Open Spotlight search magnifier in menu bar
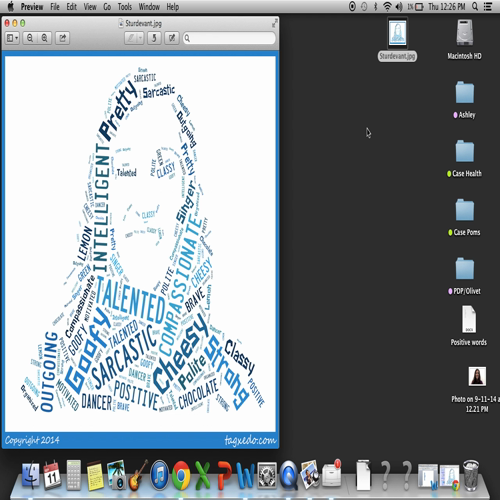500x500 pixels. 475,6
